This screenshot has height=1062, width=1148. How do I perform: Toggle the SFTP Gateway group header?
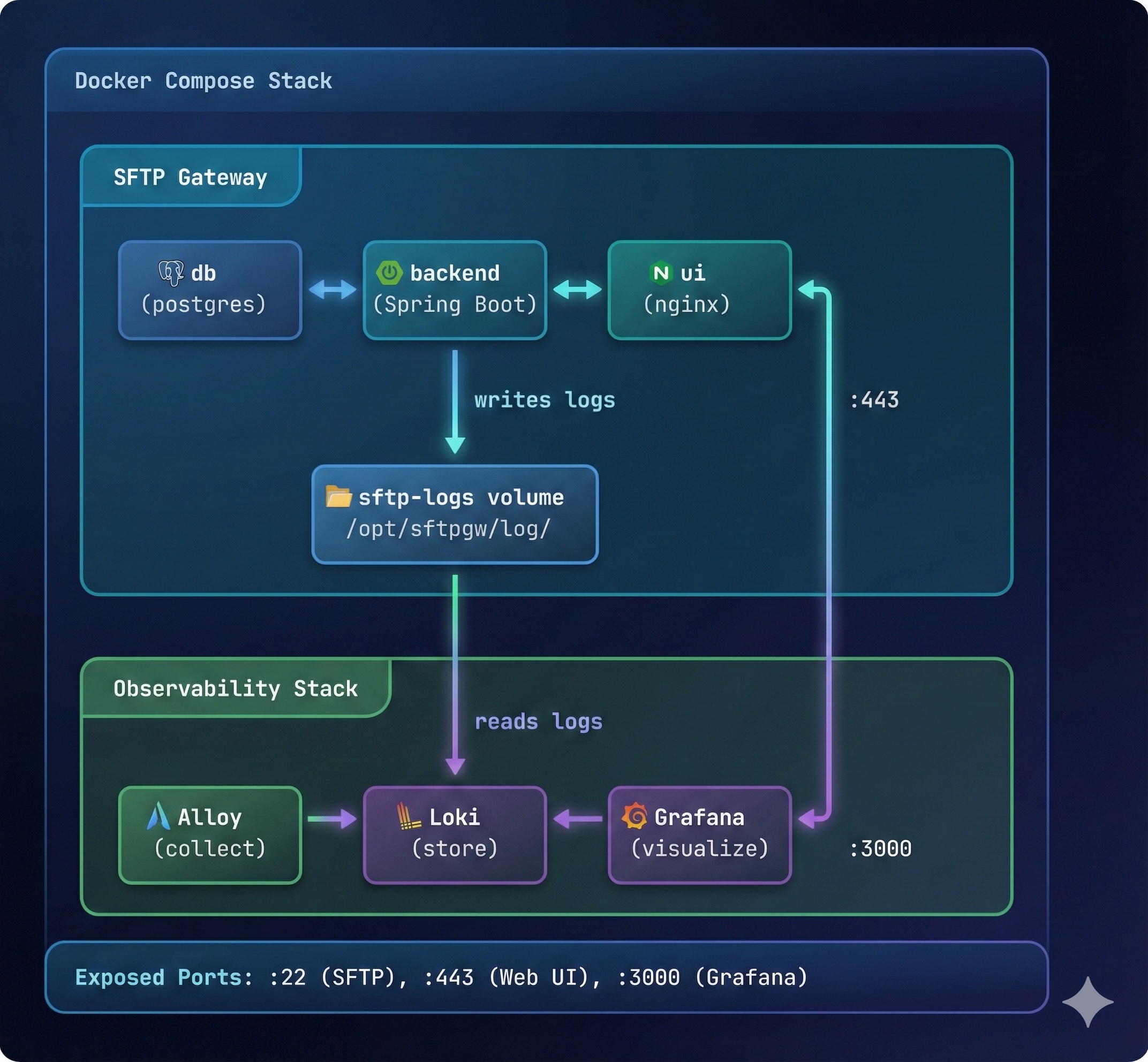click(x=191, y=177)
